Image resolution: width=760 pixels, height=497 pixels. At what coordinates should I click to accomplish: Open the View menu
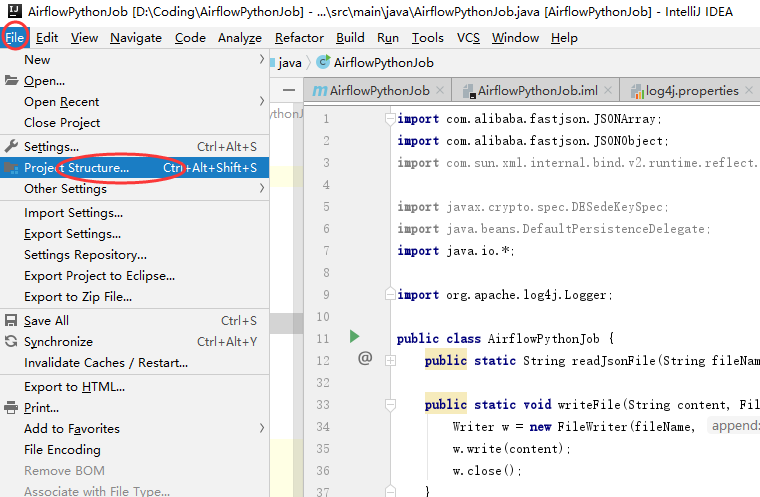pos(84,38)
